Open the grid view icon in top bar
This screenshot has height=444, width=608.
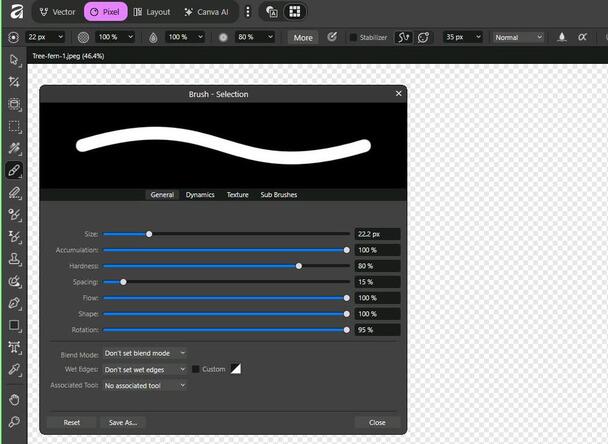coord(294,12)
